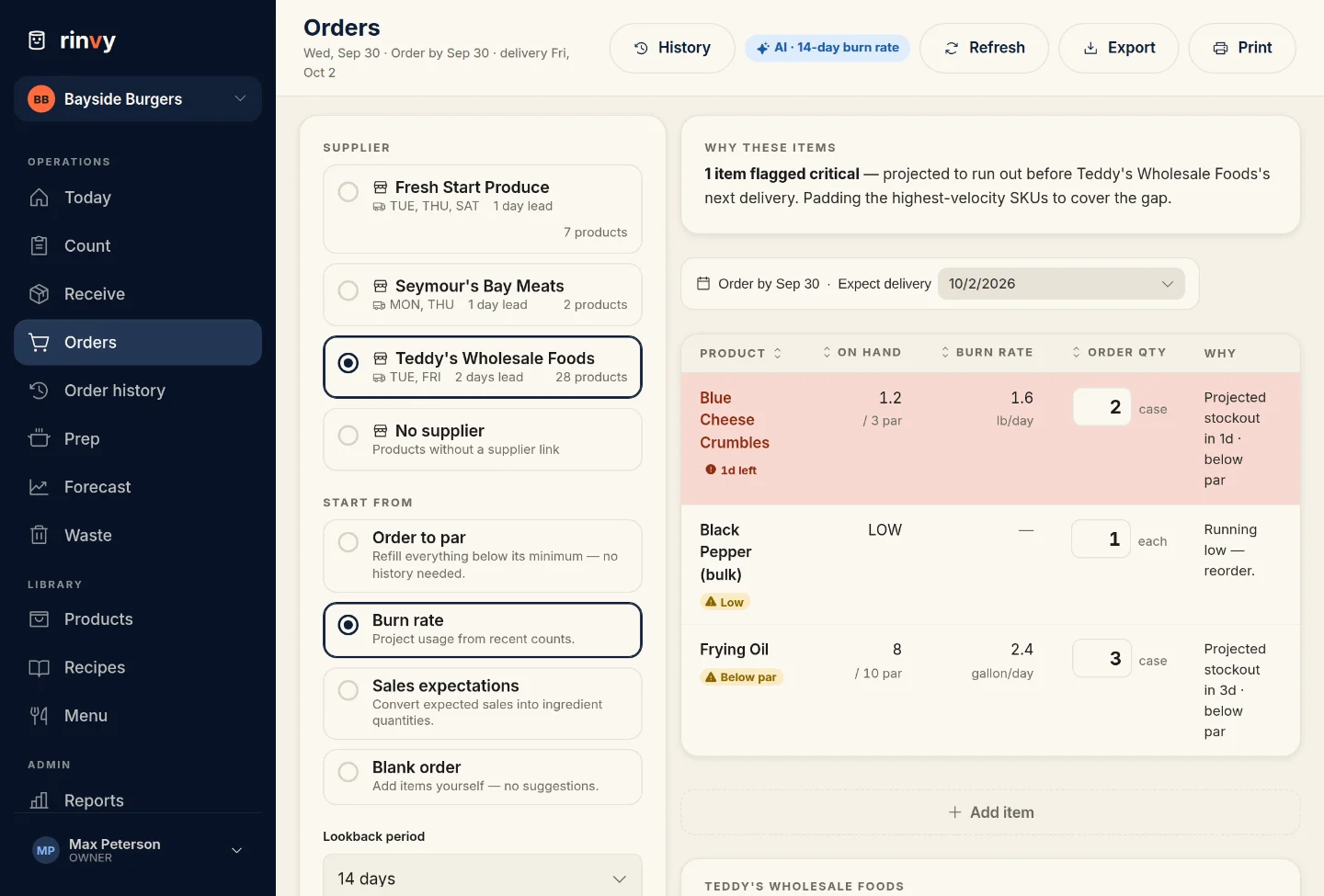Viewport: 1324px width, 896px height.
Task: Expand the Max Peterson account menu
Action: pyautogui.click(x=138, y=850)
